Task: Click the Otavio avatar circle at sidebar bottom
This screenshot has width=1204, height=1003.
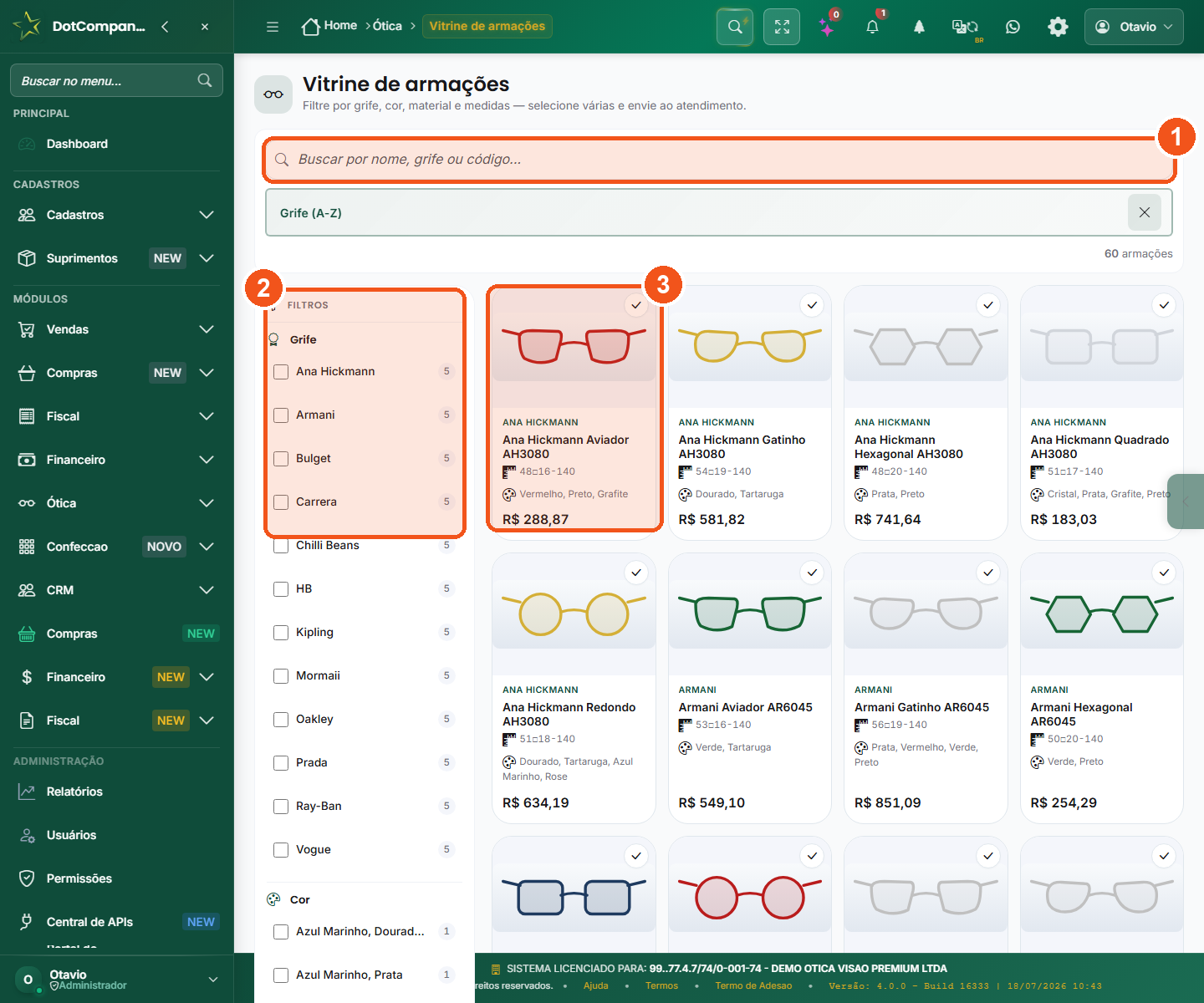Action: pos(28,980)
